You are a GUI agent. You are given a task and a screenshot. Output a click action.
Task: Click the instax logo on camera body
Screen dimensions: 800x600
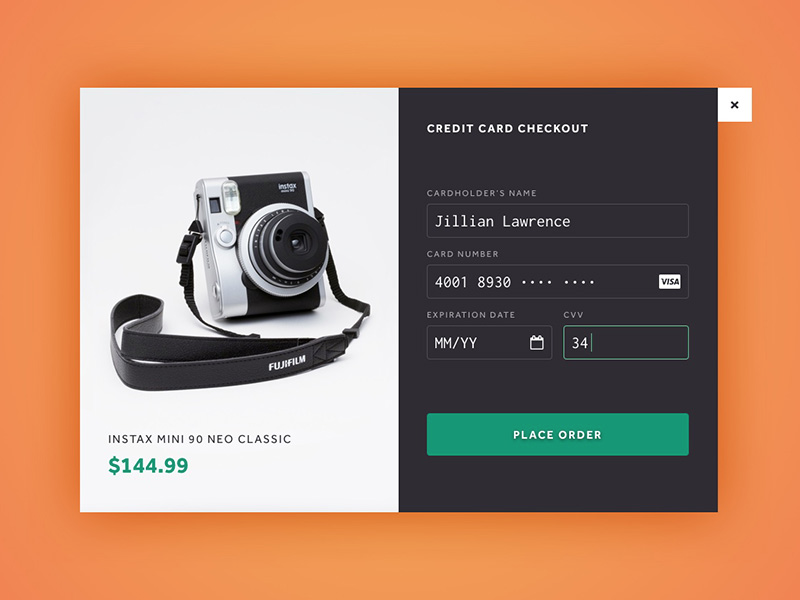pyautogui.click(x=287, y=187)
